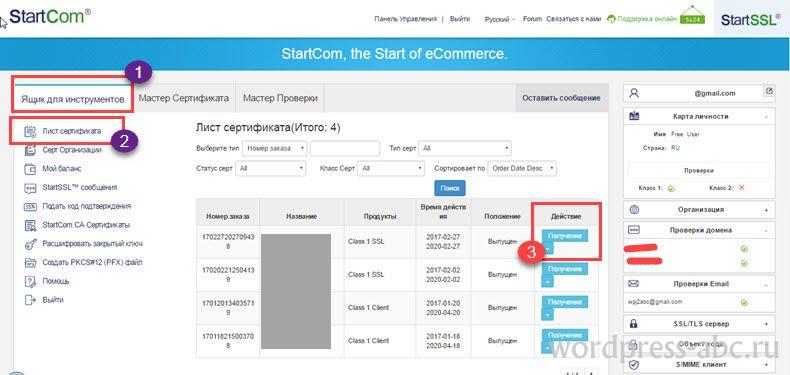The height and width of the screenshot is (375, 790).
Task: Open arrow menu for order 170120134035719
Action: (548, 315)
